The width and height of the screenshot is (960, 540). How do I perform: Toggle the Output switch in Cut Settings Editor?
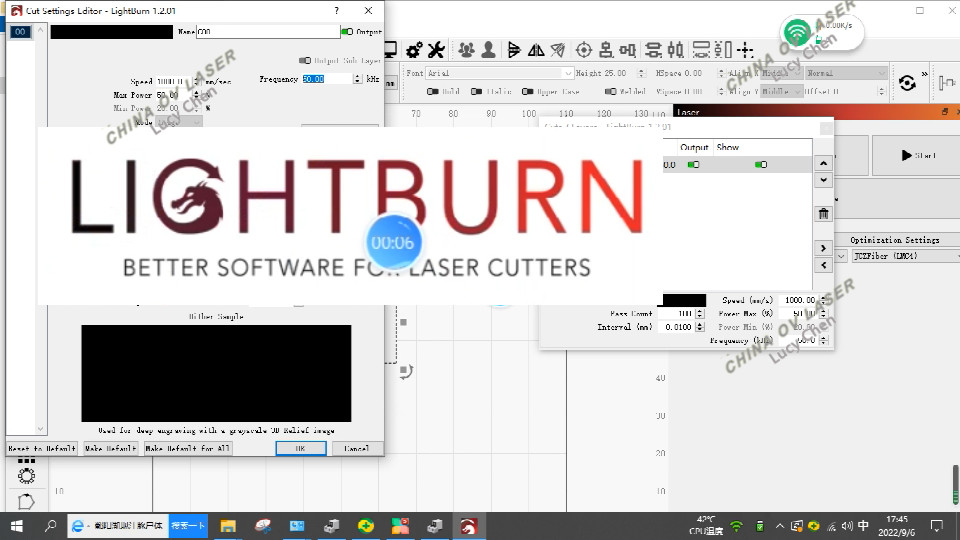[347, 32]
